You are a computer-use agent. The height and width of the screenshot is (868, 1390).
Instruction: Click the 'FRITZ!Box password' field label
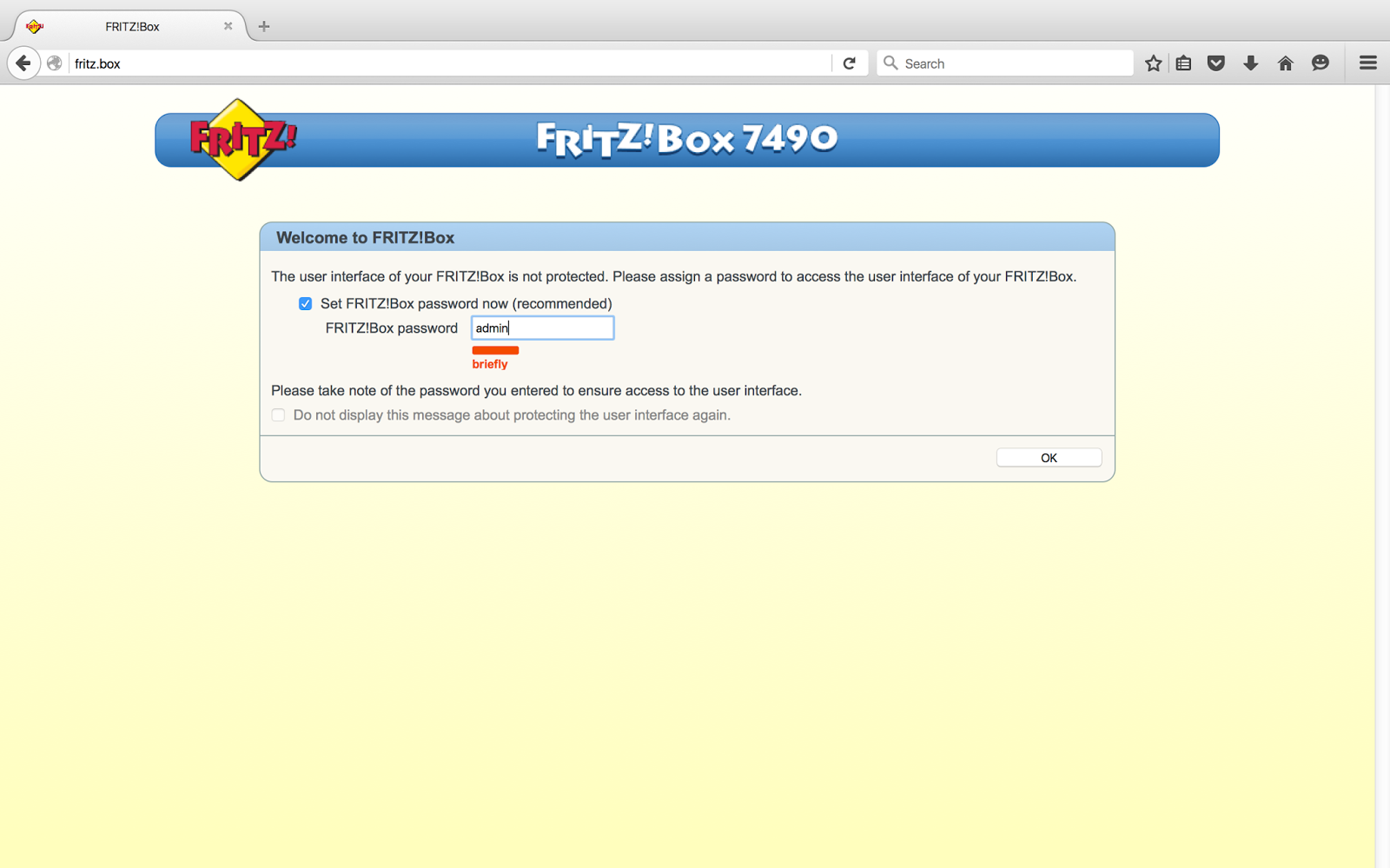(x=392, y=328)
